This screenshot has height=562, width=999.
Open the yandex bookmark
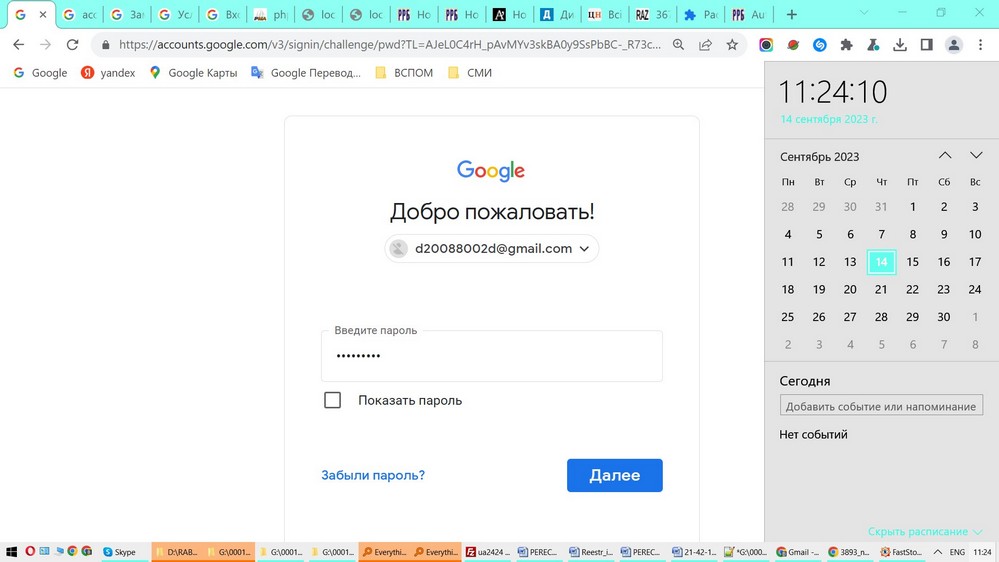108,73
